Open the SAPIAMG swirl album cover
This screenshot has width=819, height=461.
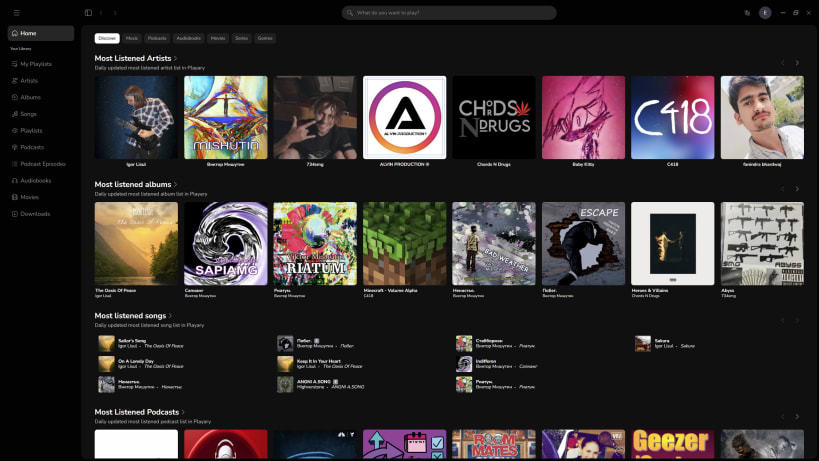(x=226, y=243)
